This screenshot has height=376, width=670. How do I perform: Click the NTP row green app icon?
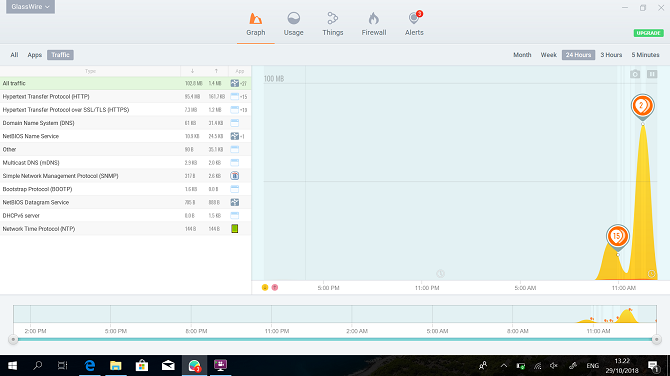[x=235, y=229]
